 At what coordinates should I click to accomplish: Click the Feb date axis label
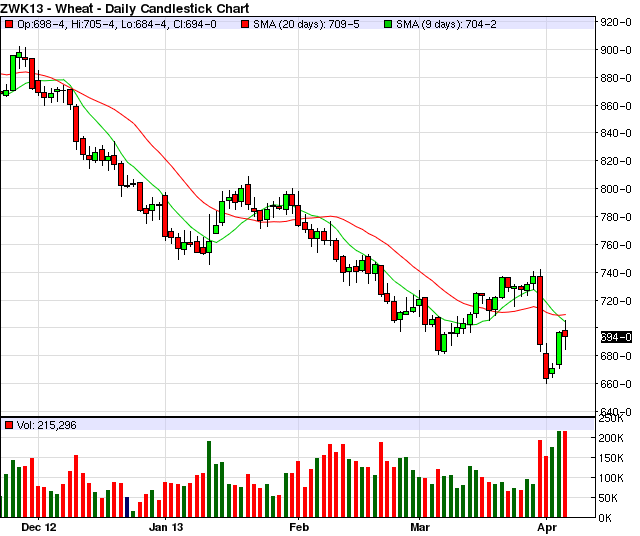tap(299, 527)
